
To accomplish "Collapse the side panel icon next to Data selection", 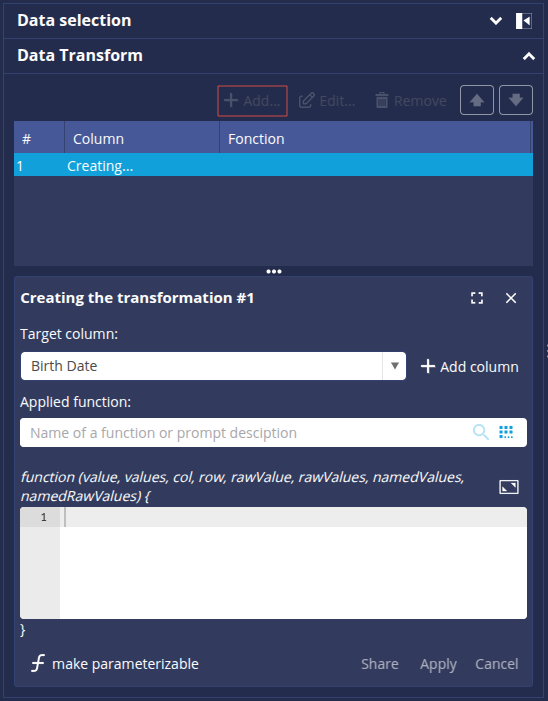I will [x=523, y=21].
